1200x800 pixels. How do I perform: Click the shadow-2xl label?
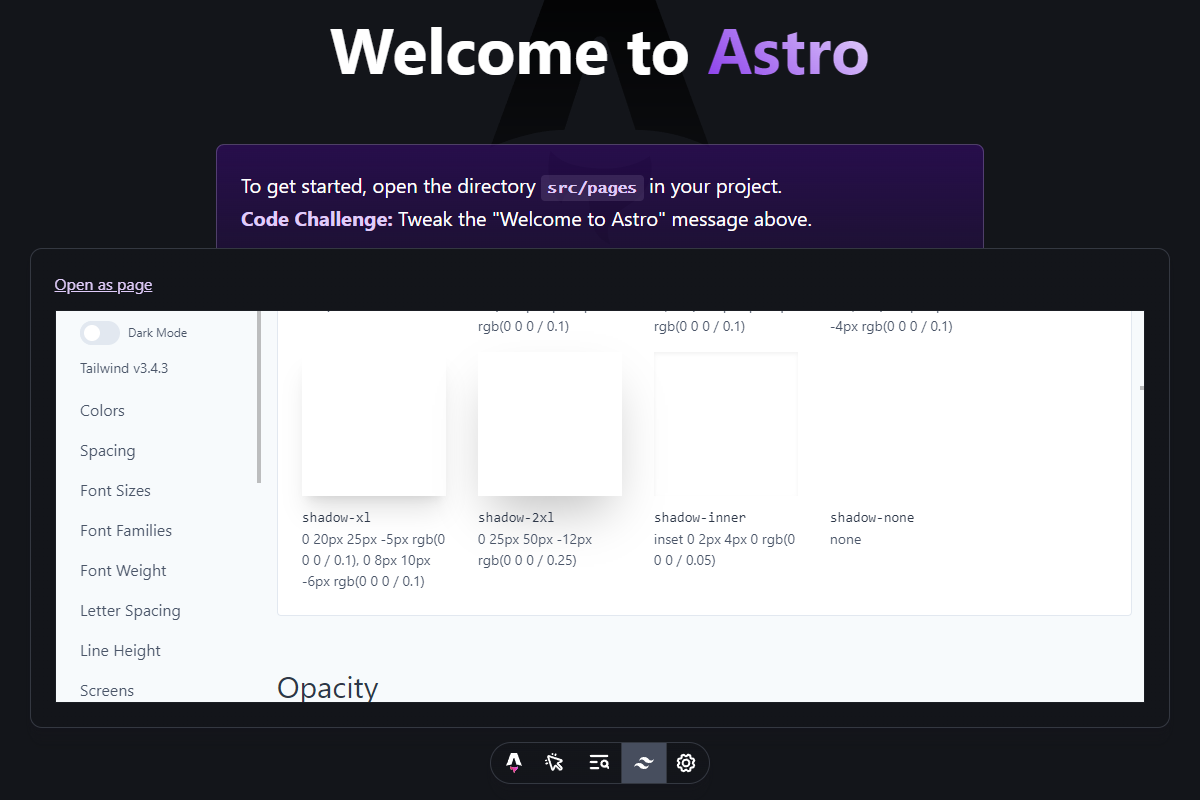point(516,518)
